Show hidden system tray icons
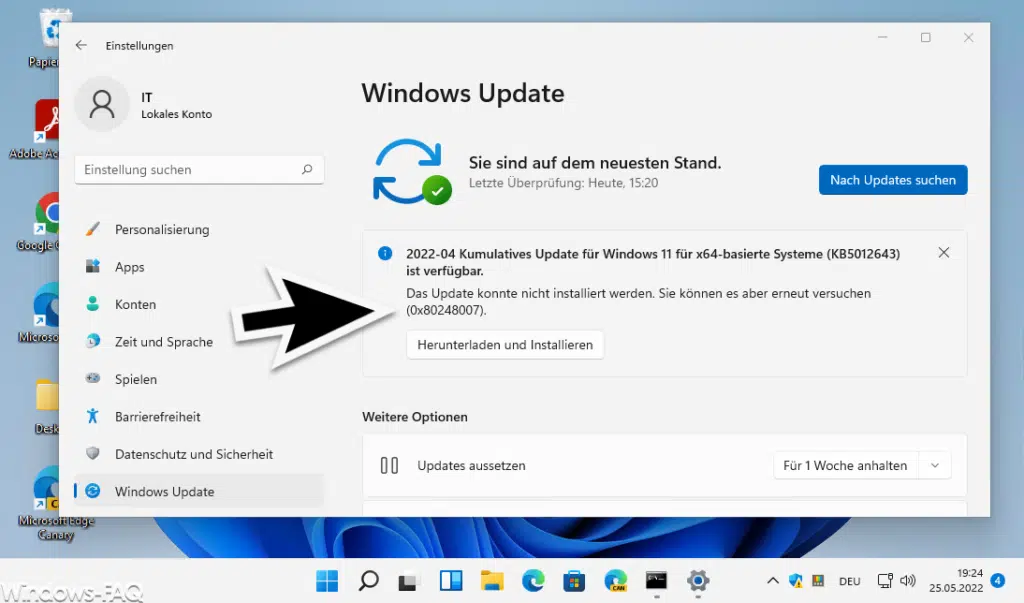The image size is (1024, 603). [x=772, y=581]
